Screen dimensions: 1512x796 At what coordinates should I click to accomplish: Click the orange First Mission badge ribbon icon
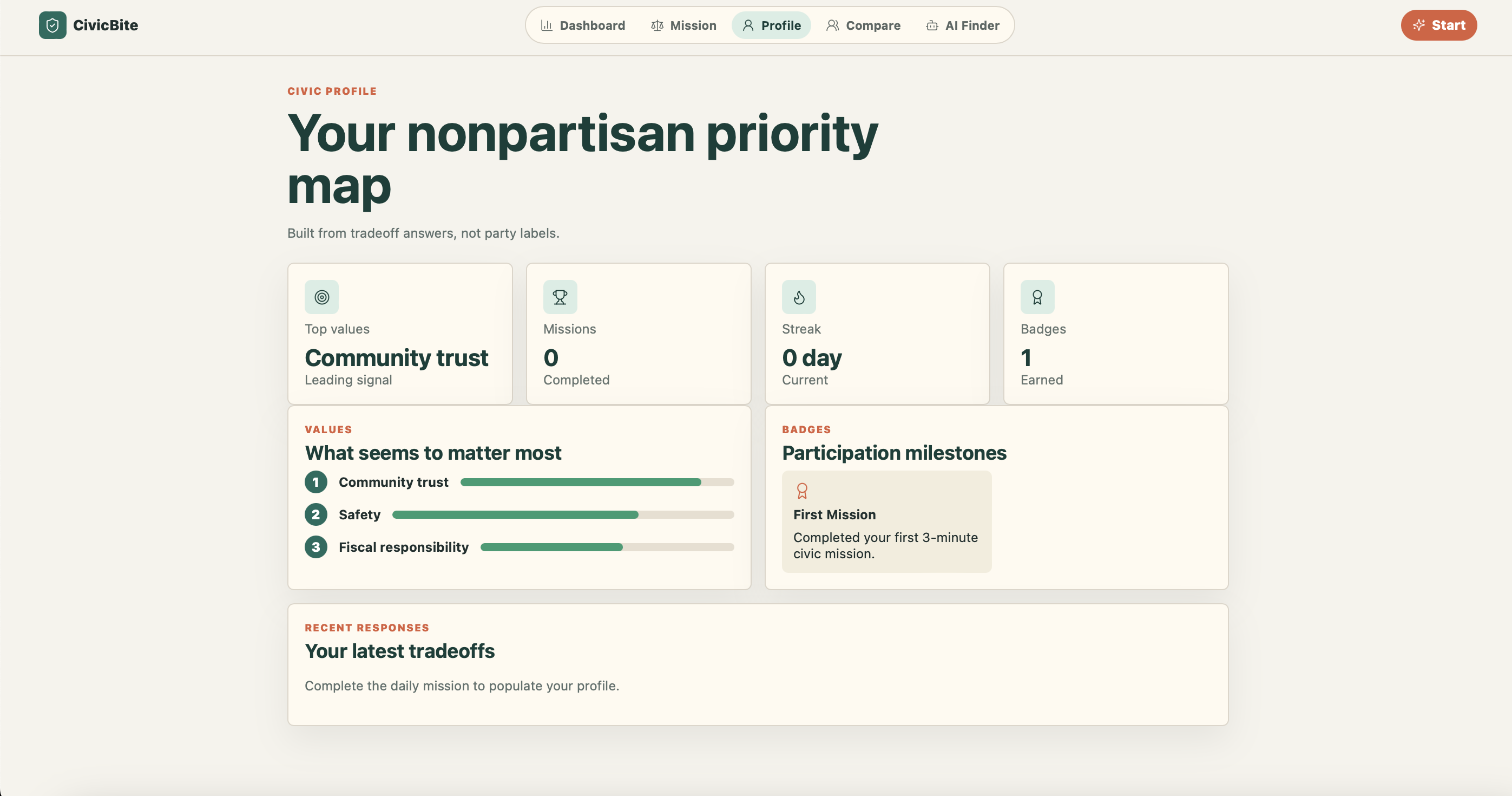802,491
